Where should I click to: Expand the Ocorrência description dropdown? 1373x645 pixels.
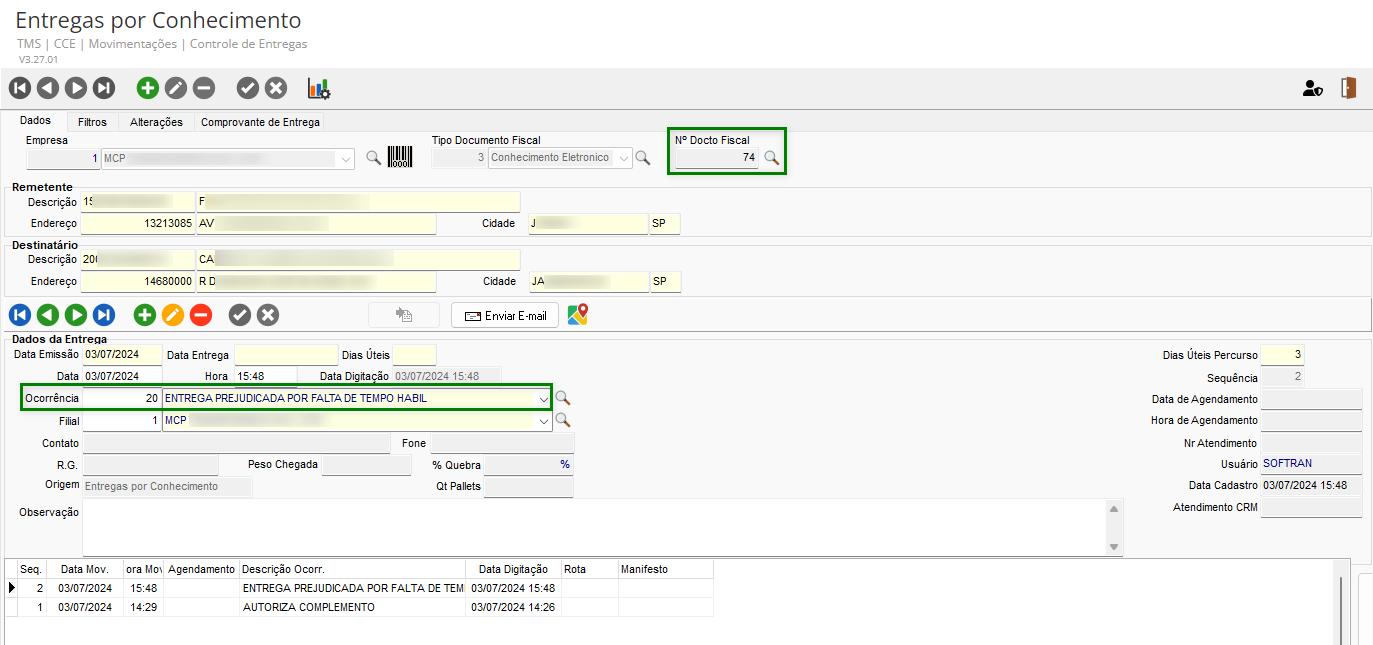tap(543, 398)
